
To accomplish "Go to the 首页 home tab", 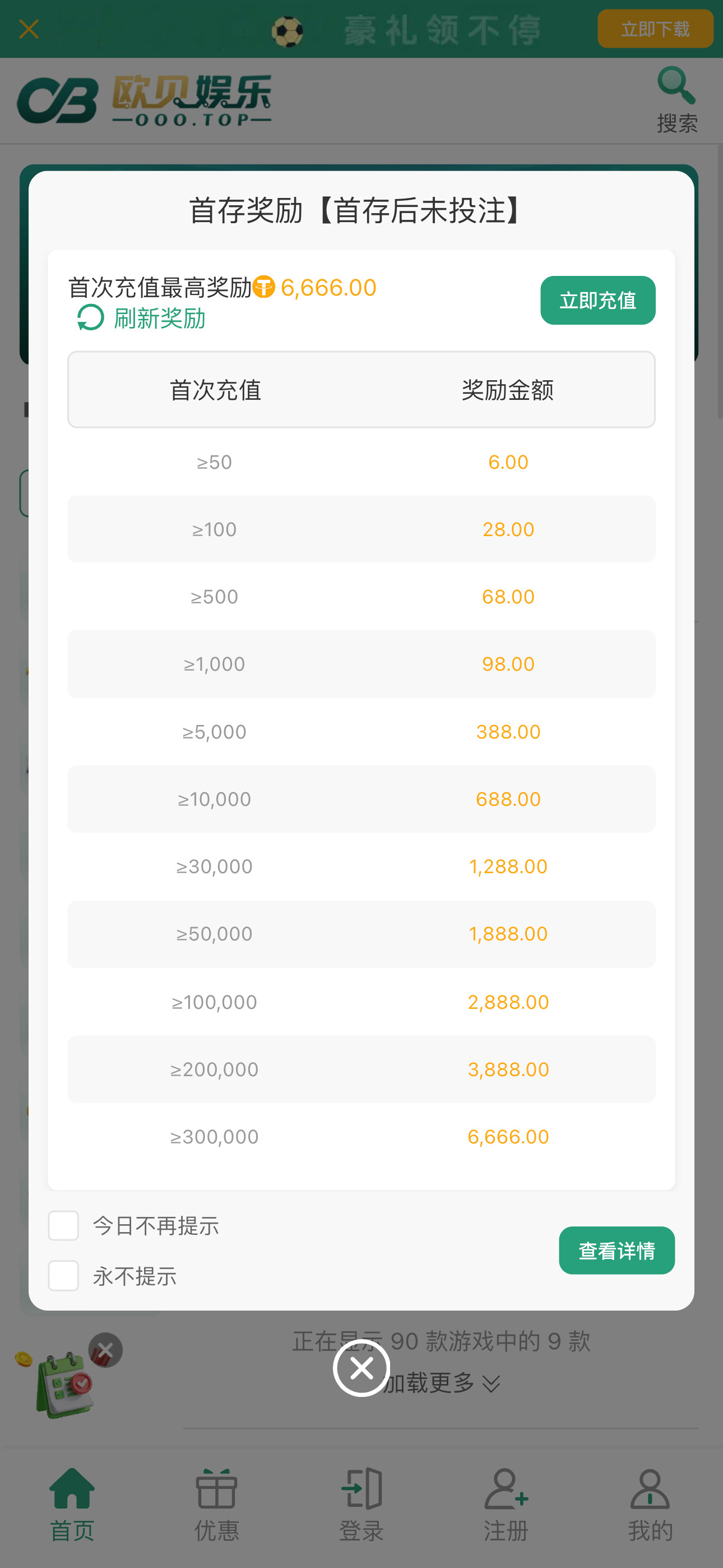I will coord(72,1504).
